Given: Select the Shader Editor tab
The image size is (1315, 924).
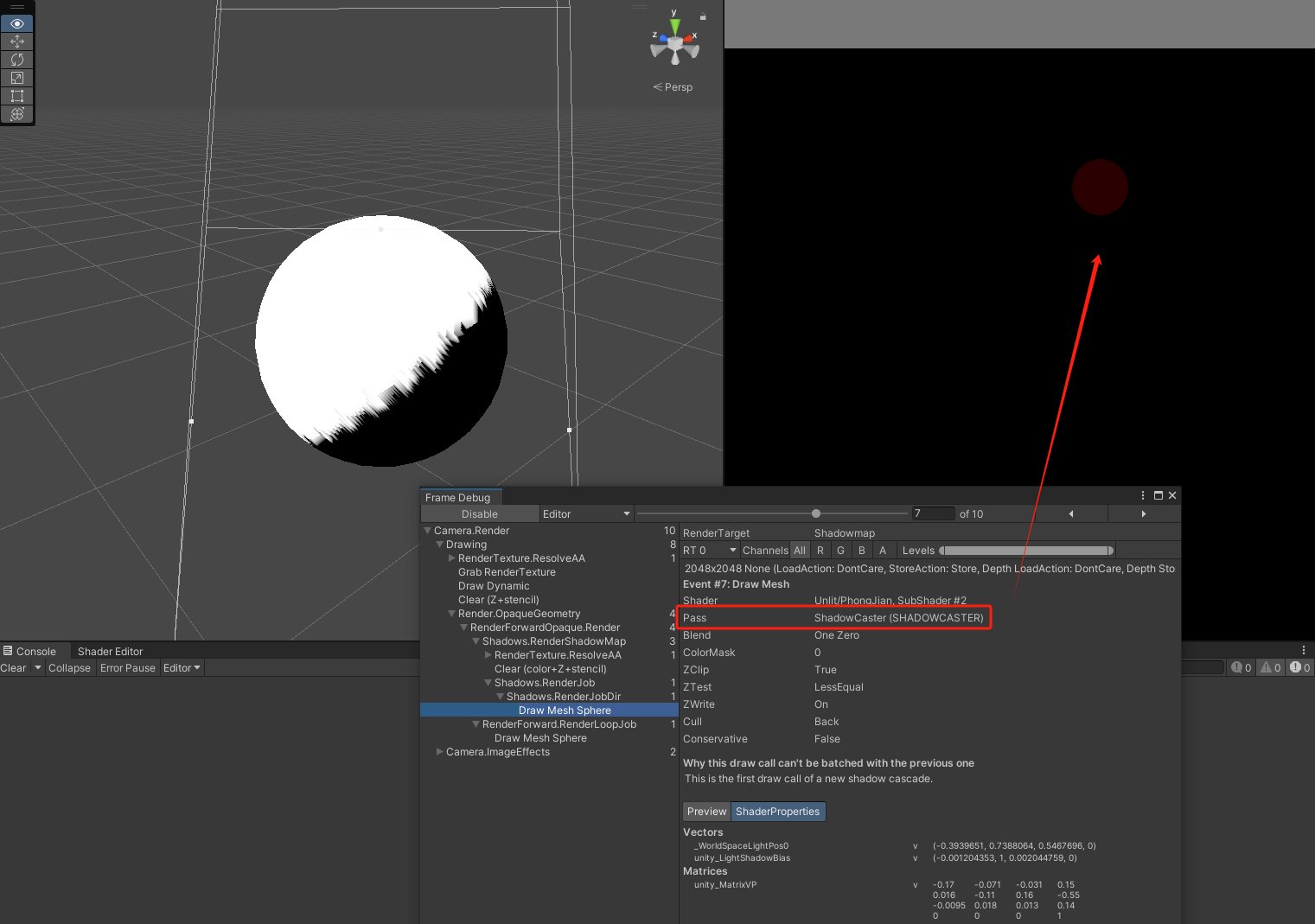Looking at the screenshot, I should click(x=110, y=651).
